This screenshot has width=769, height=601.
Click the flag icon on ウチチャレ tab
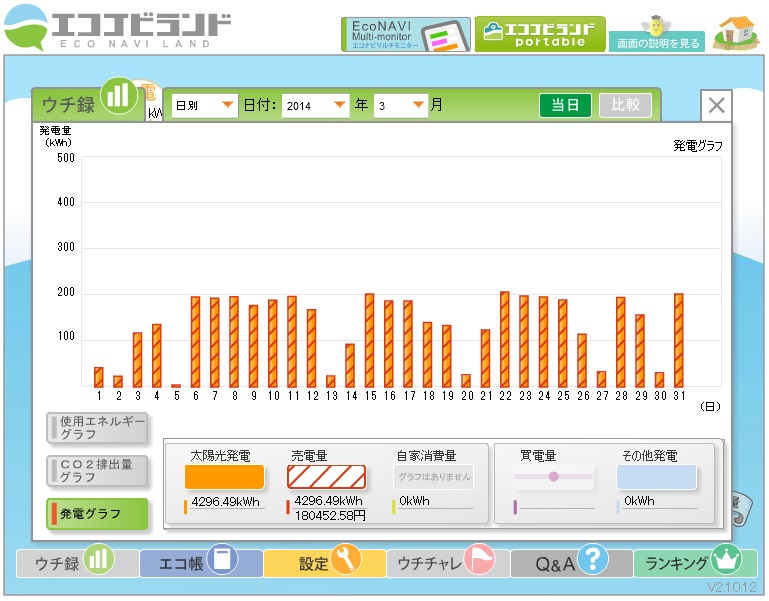[479, 558]
